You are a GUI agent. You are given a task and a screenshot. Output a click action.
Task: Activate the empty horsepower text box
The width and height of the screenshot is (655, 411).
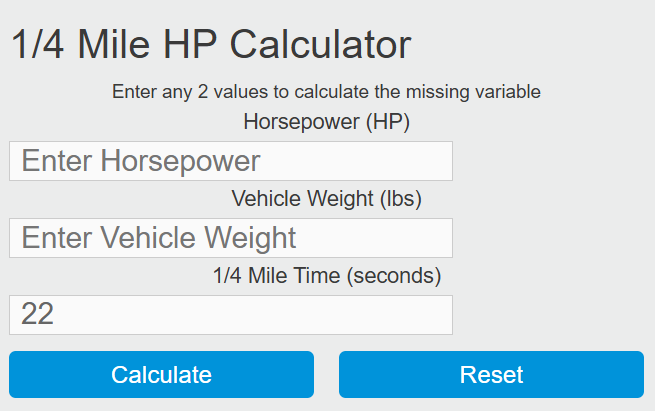tap(230, 161)
